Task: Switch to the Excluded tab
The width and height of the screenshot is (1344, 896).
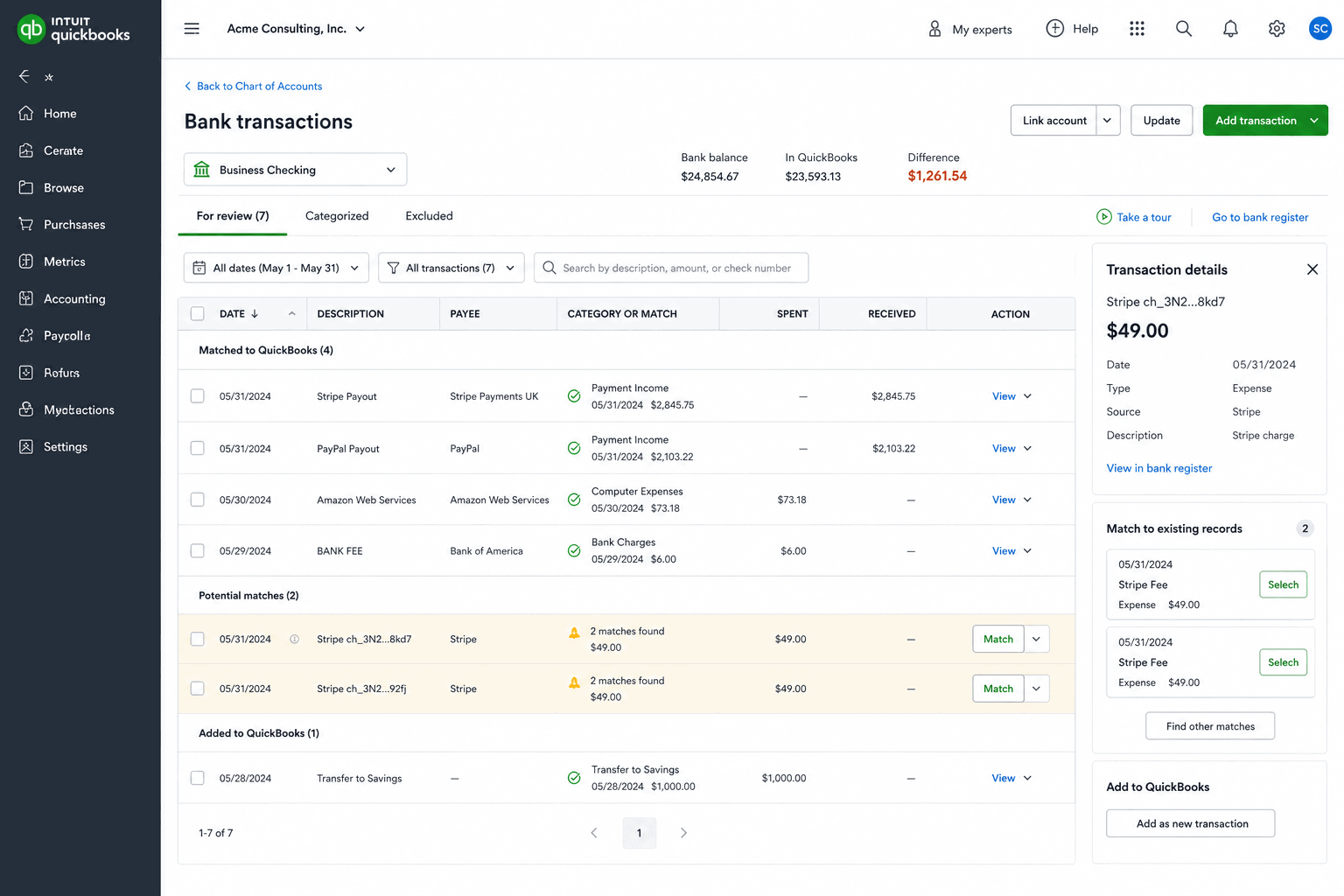Action: click(429, 216)
